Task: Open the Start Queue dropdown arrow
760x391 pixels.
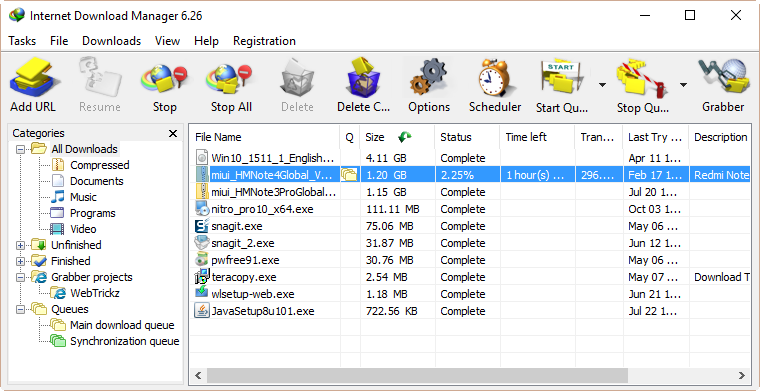Action: tap(602, 85)
